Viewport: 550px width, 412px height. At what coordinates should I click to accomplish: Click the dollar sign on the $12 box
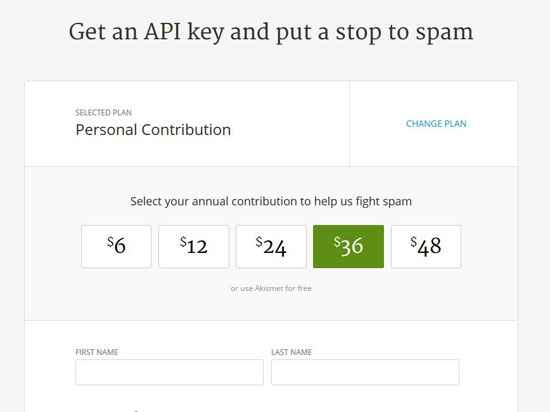click(183, 242)
